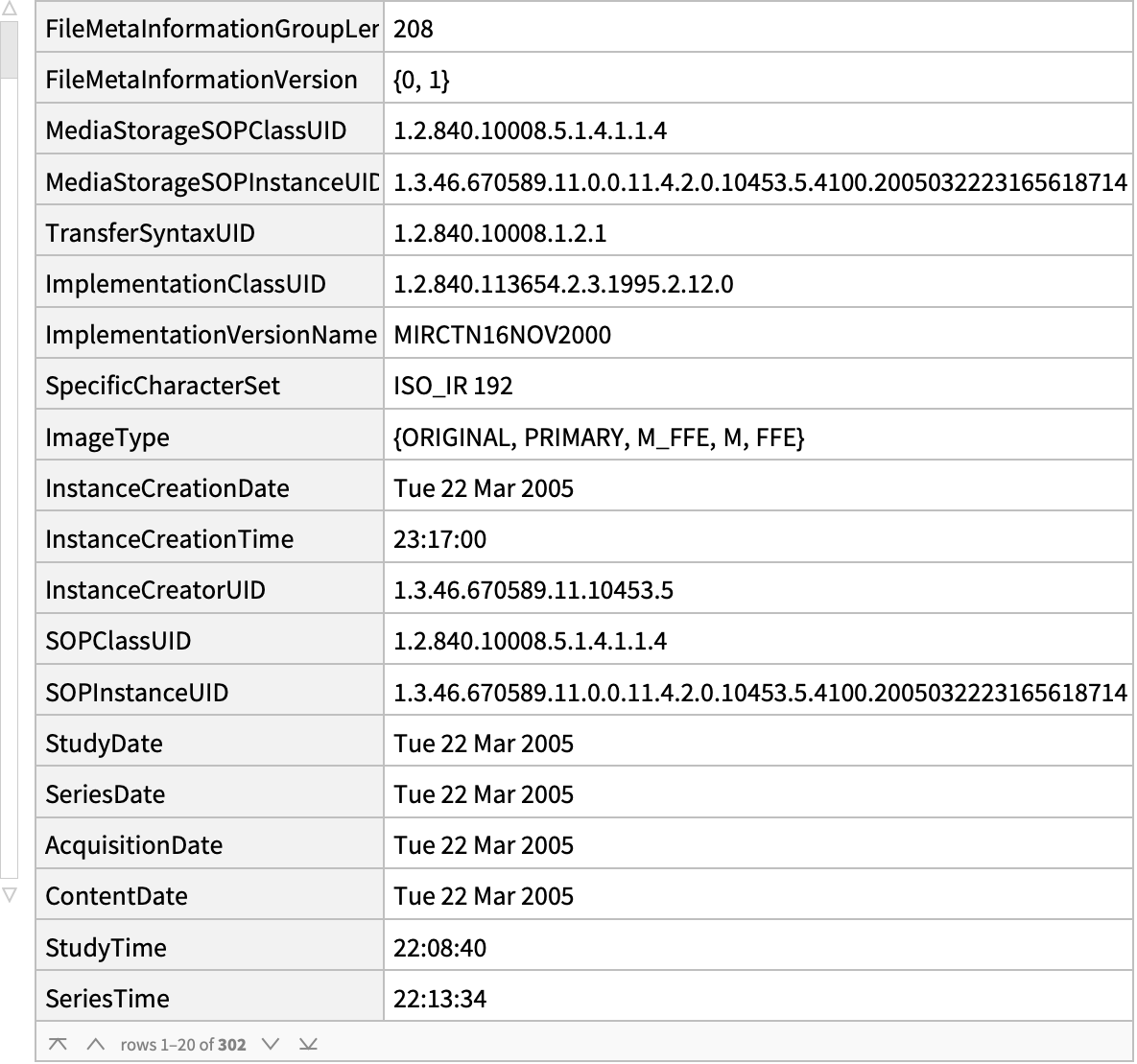Click the rows 1–20 of 302 indicator

point(182,1044)
